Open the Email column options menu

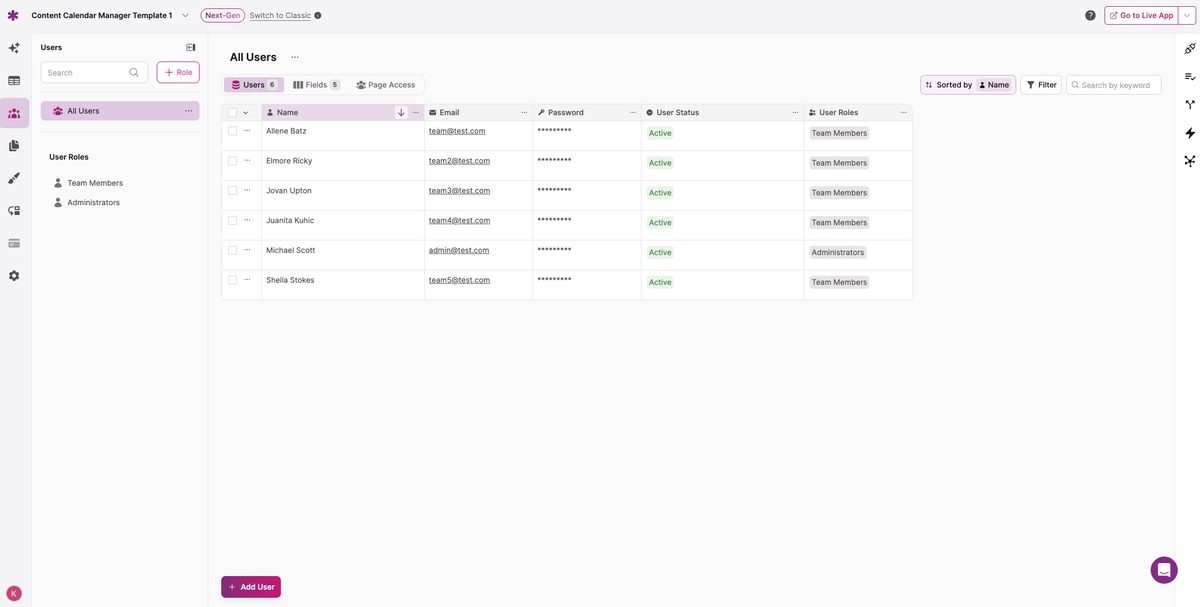(x=524, y=113)
